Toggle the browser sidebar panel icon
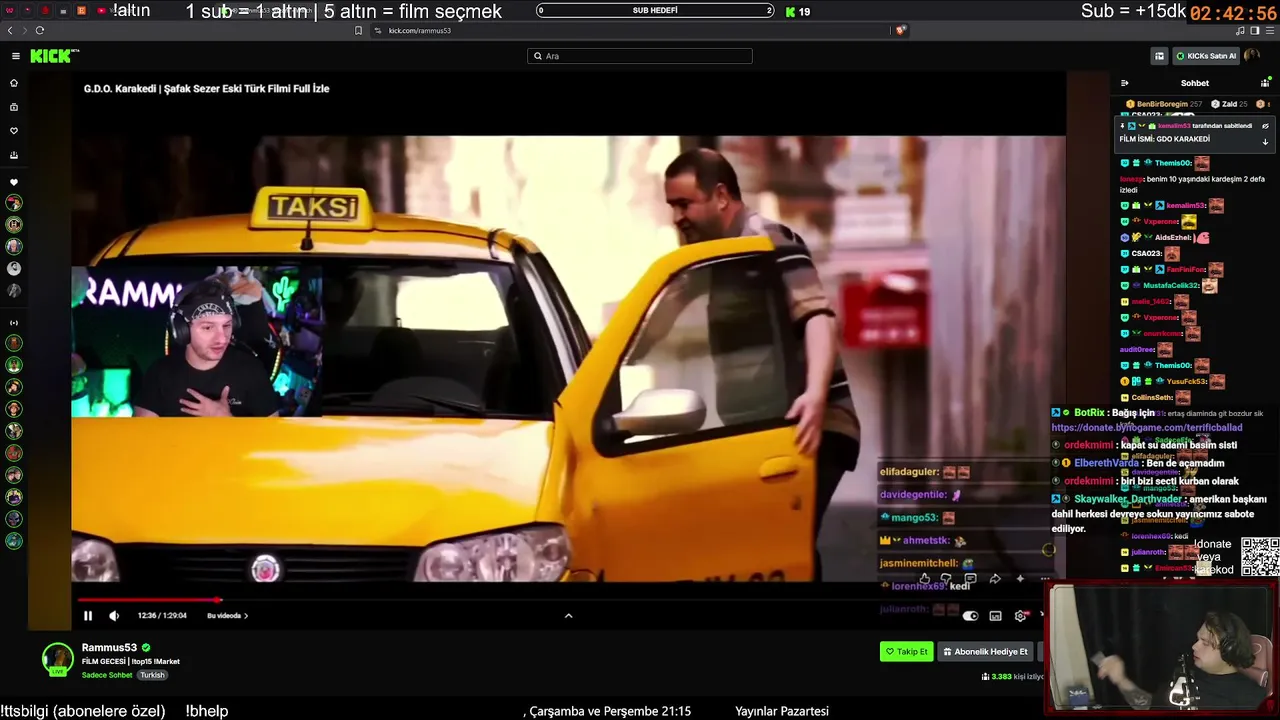This screenshot has width=1280, height=720. pos(1255,30)
